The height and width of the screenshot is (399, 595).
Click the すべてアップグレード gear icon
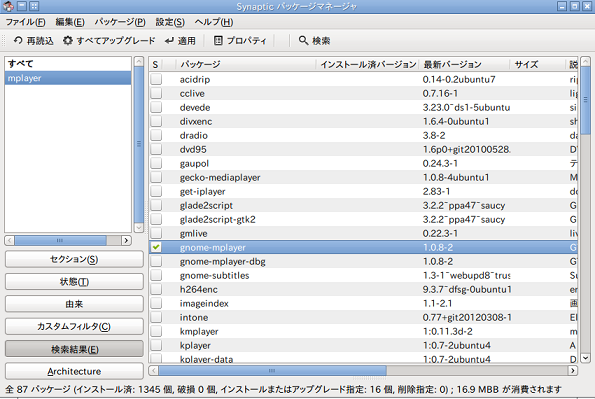point(68,40)
